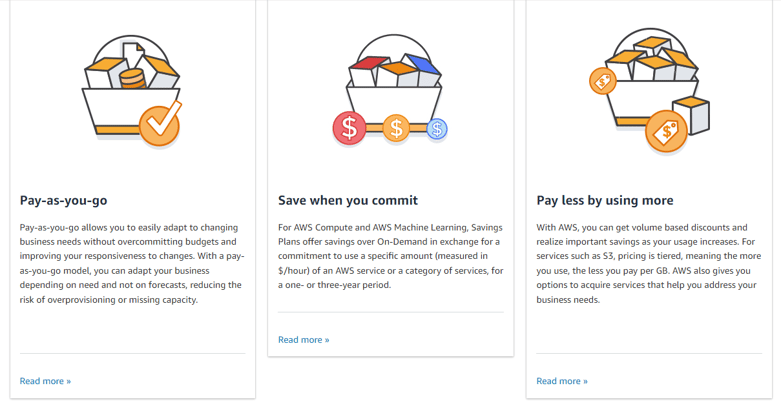Click the small blue dollar sign coin
Image resolution: width=781 pixels, height=408 pixels.
click(x=437, y=129)
